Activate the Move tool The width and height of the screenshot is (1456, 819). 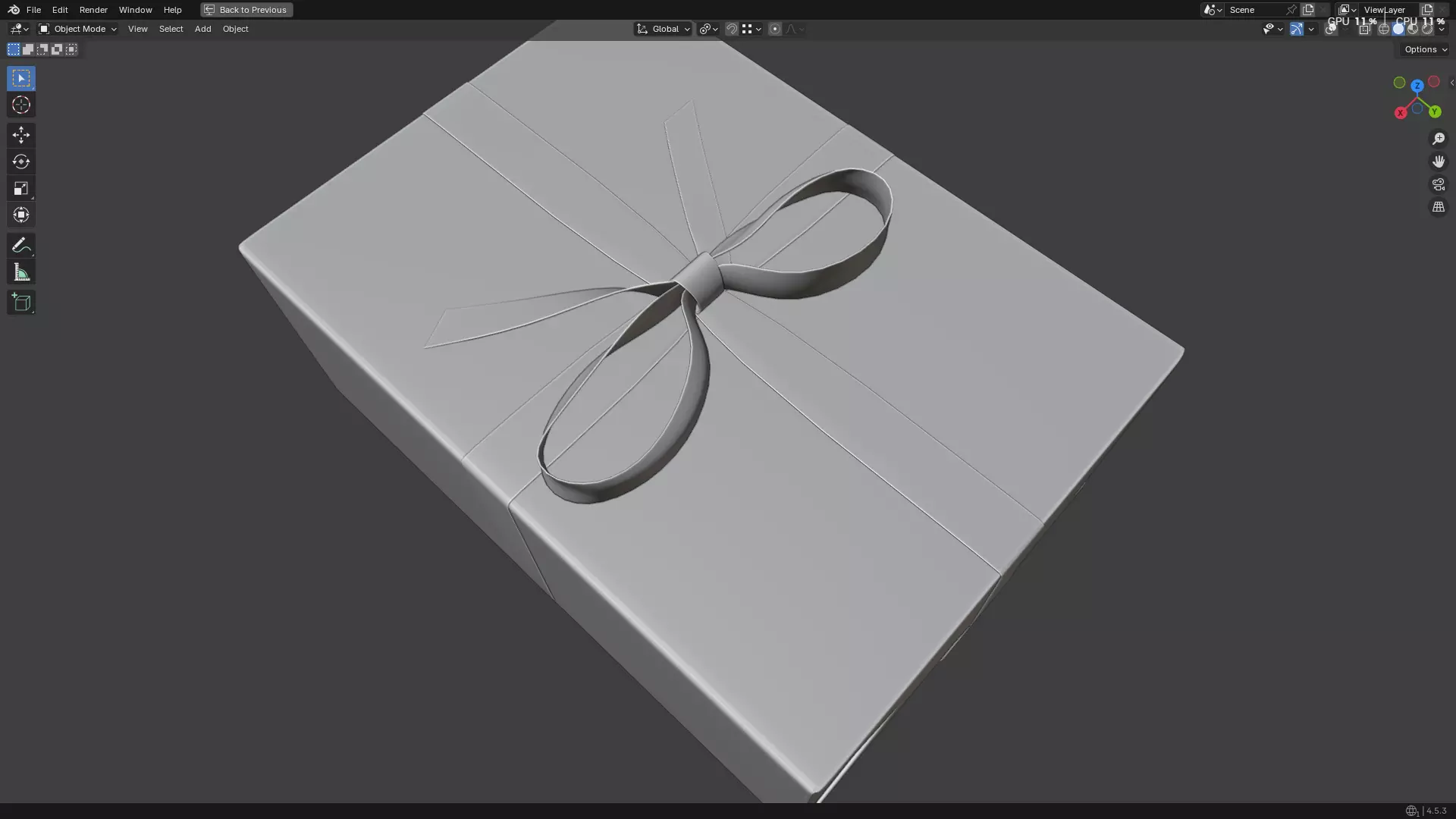point(21,135)
